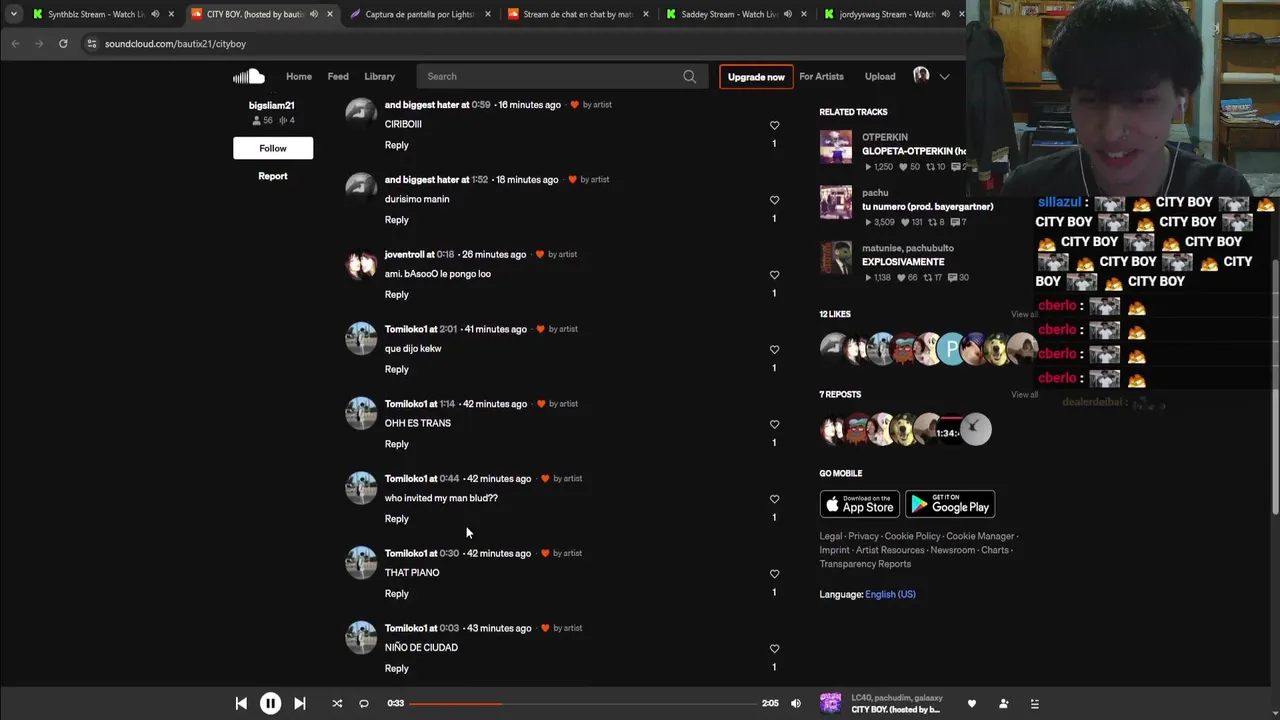Toggle repeat in the player bar
The width and height of the screenshot is (1280, 720).
(x=364, y=704)
